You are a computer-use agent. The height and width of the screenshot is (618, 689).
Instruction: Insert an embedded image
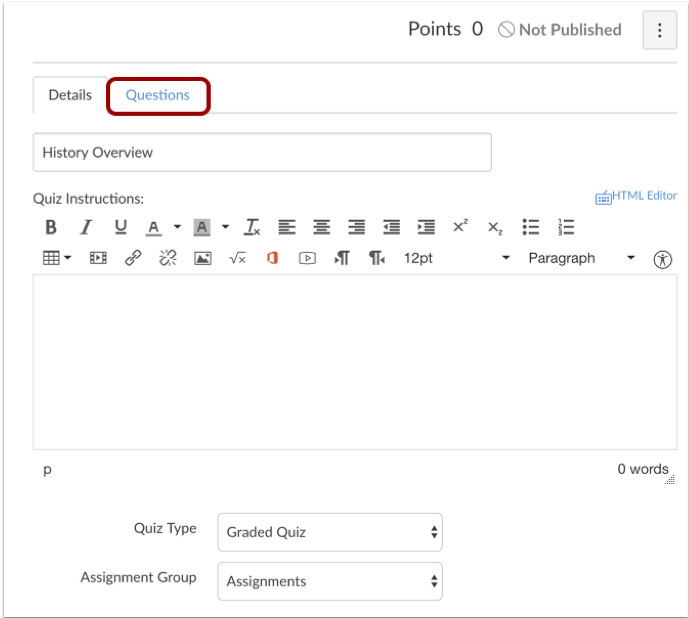[x=203, y=258]
